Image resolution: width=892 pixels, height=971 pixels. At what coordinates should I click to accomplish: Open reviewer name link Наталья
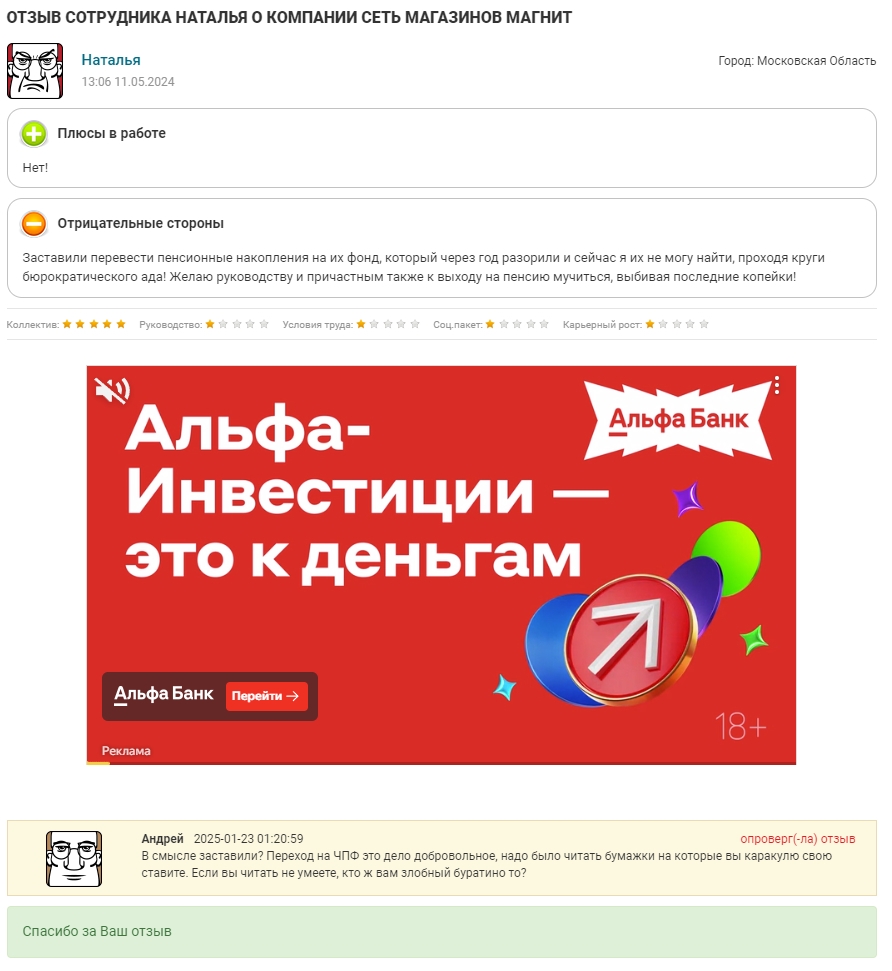(111, 60)
